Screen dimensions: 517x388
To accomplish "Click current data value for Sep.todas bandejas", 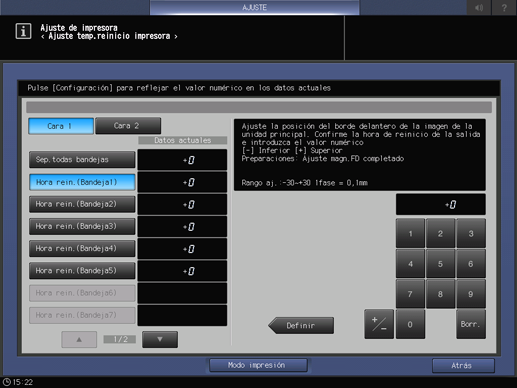I will [182, 160].
